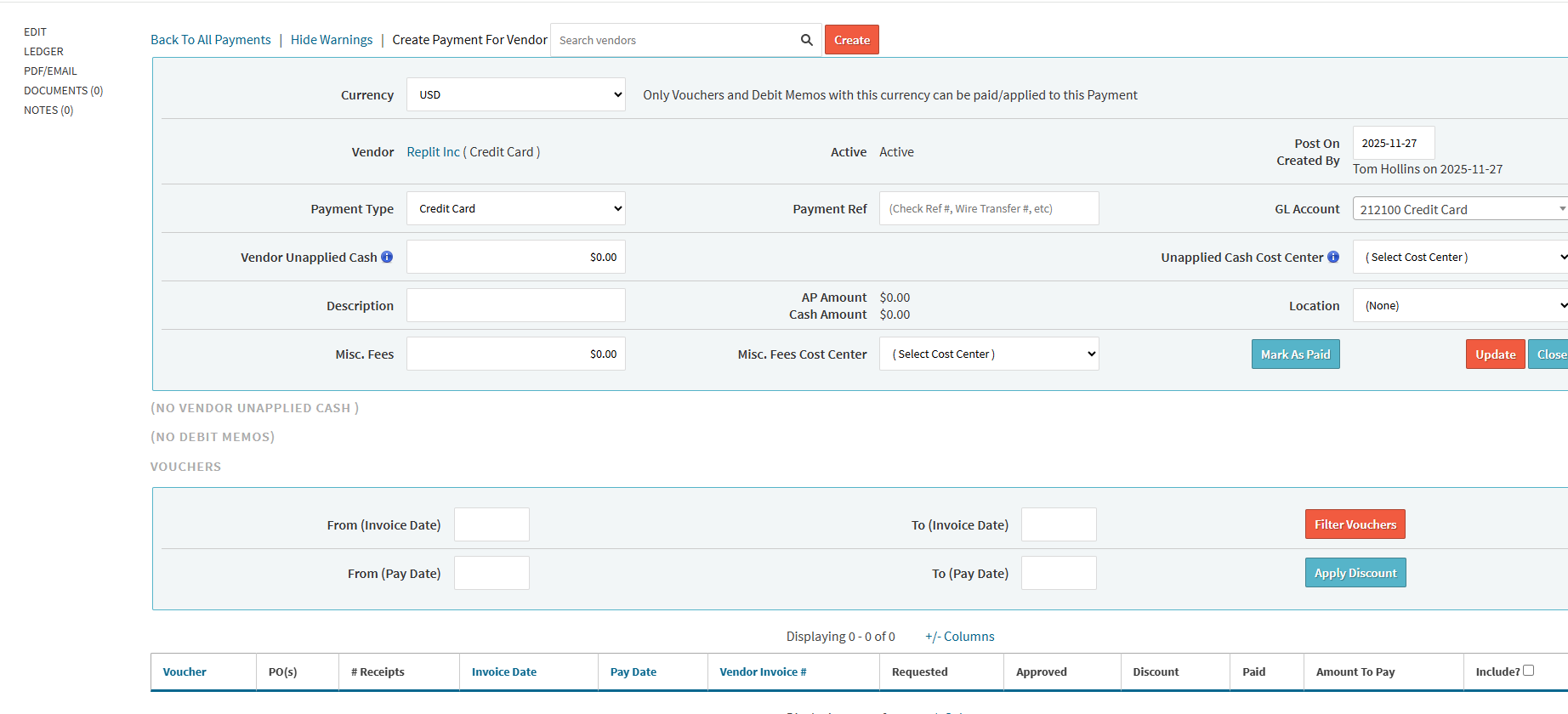
Task: Expand the Payment Type dropdown
Action: (x=515, y=208)
